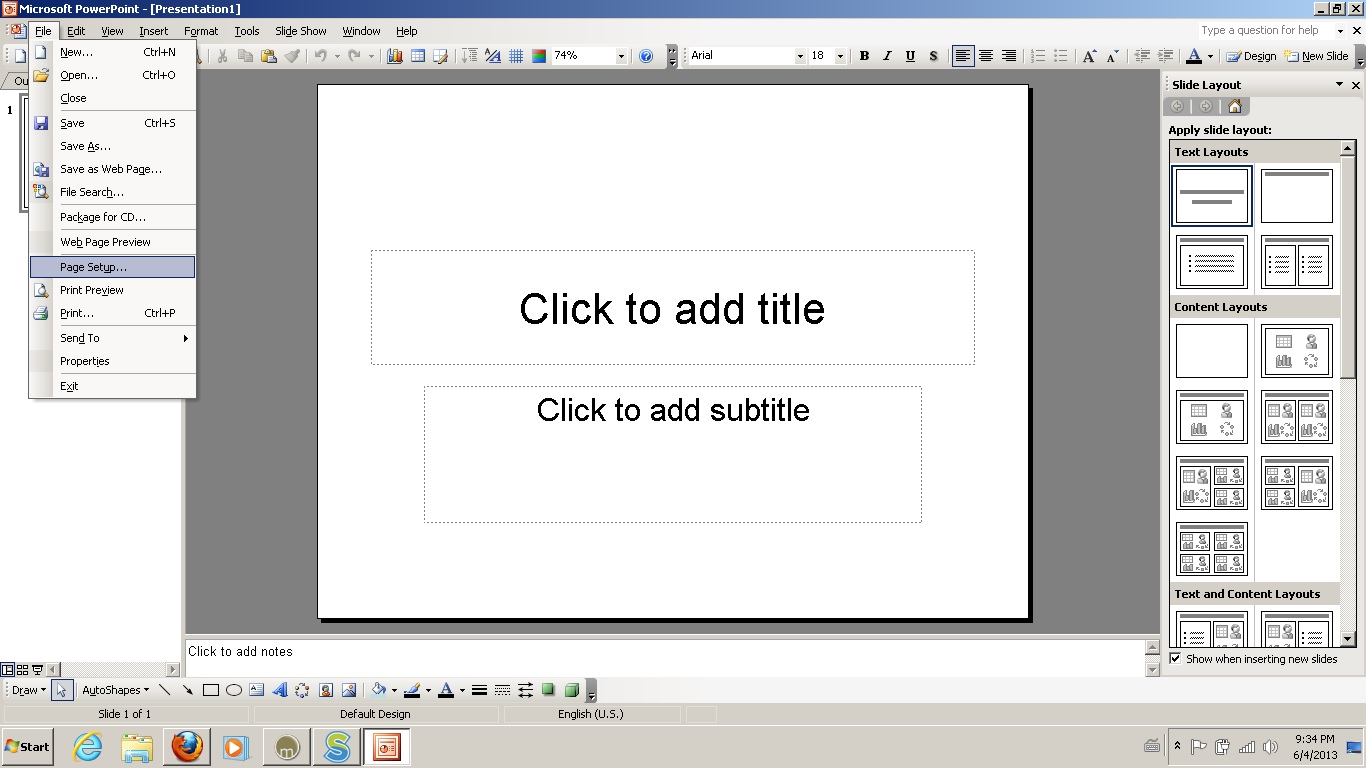Click the task pane Home button
This screenshot has height=768, width=1366.
tap(1234, 107)
